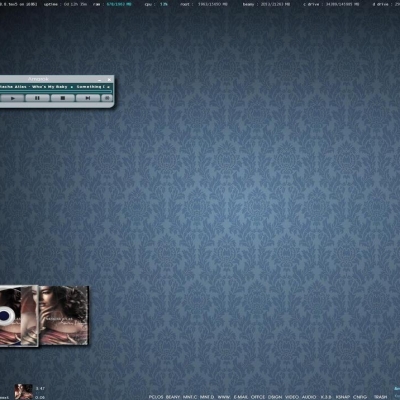400x400 pixels.
Task: Open the TRASH launcher
Action: [x=380, y=397]
